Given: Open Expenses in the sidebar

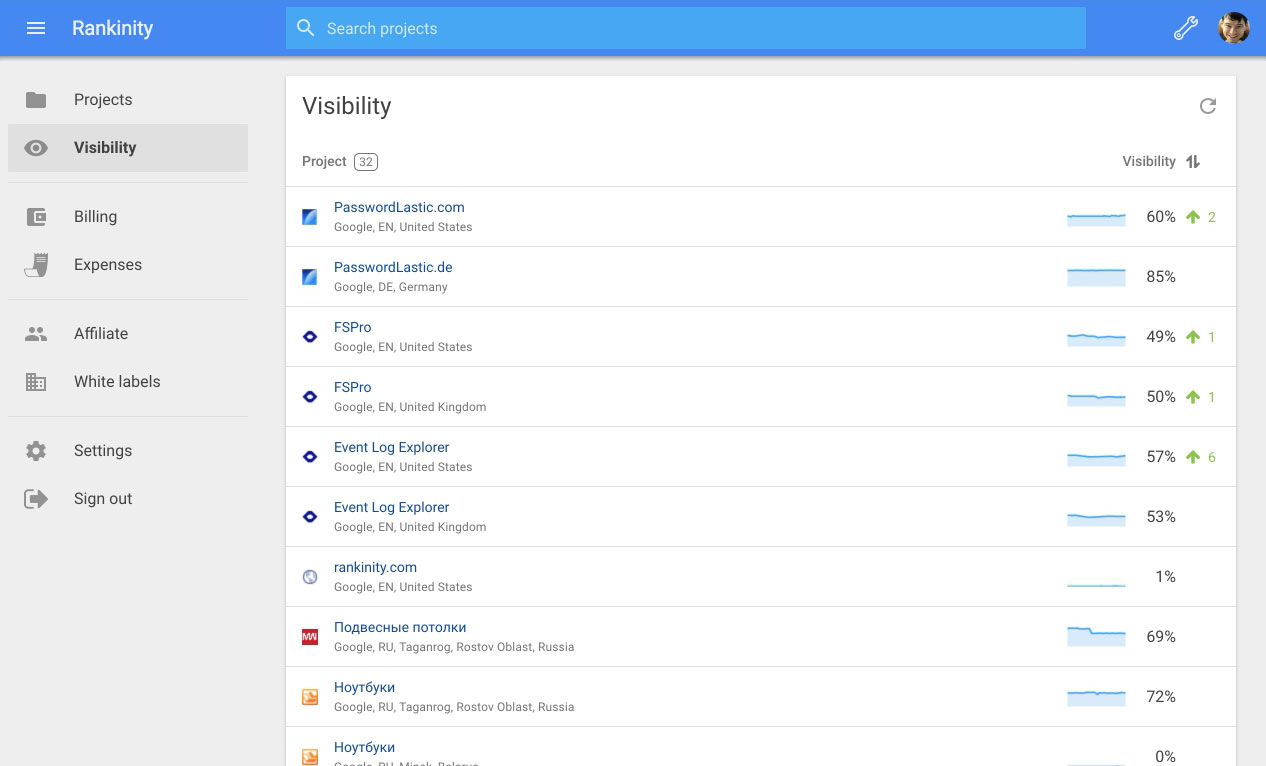Looking at the screenshot, I should pyautogui.click(x=128, y=265).
